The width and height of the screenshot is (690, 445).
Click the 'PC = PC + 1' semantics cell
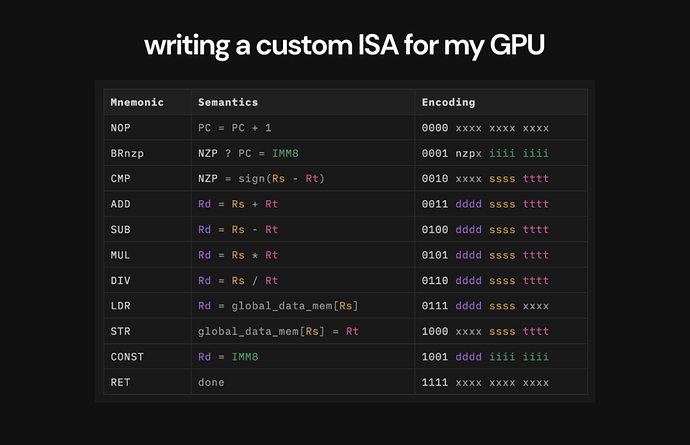pos(235,128)
